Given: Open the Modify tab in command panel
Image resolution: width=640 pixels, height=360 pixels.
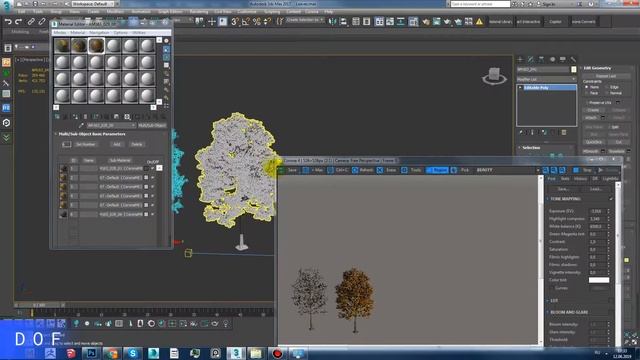Looking at the screenshot, I should pyautogui.click(x=531, y=60).
